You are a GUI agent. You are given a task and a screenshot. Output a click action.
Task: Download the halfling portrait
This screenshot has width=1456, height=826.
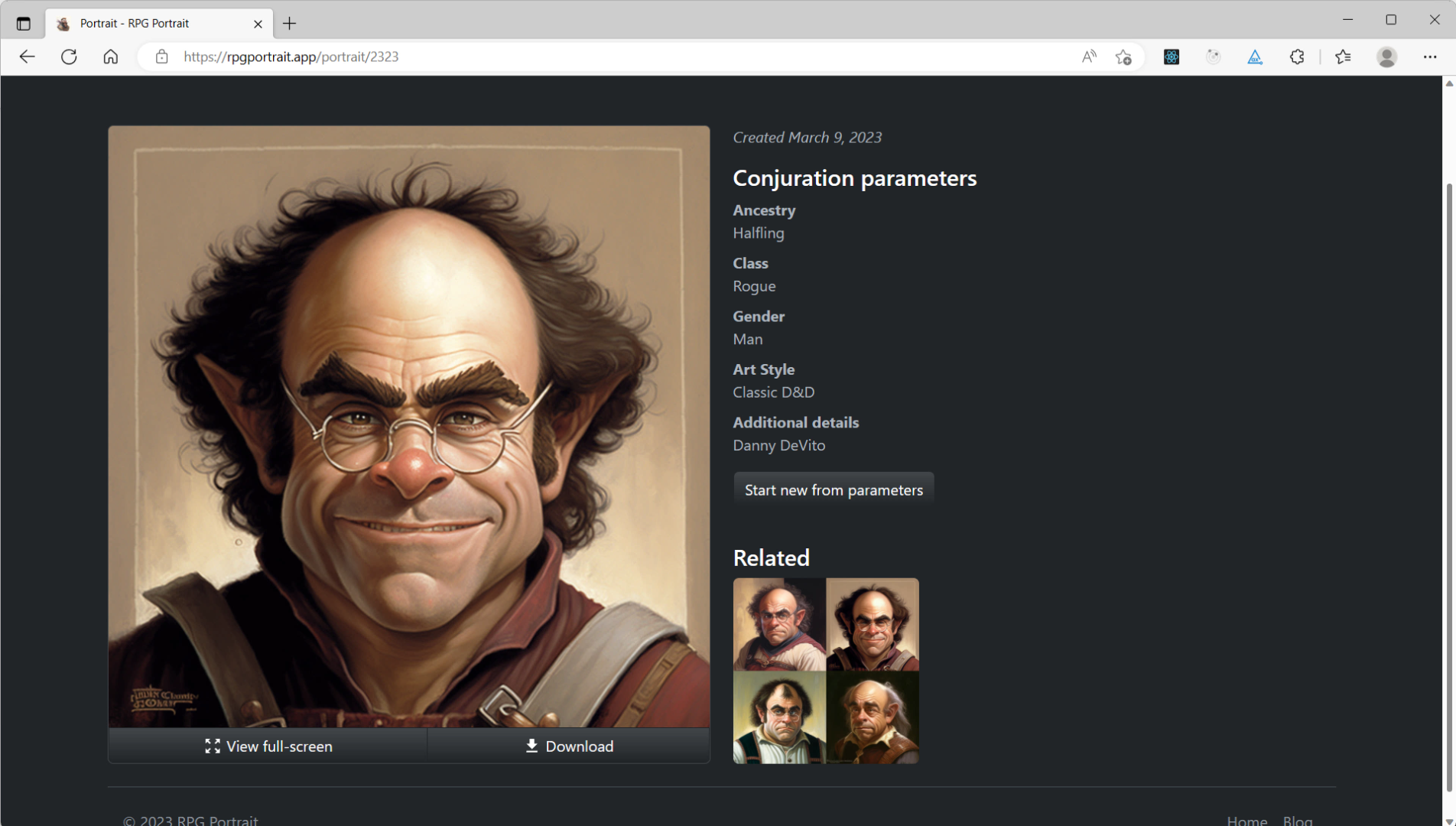568,746
